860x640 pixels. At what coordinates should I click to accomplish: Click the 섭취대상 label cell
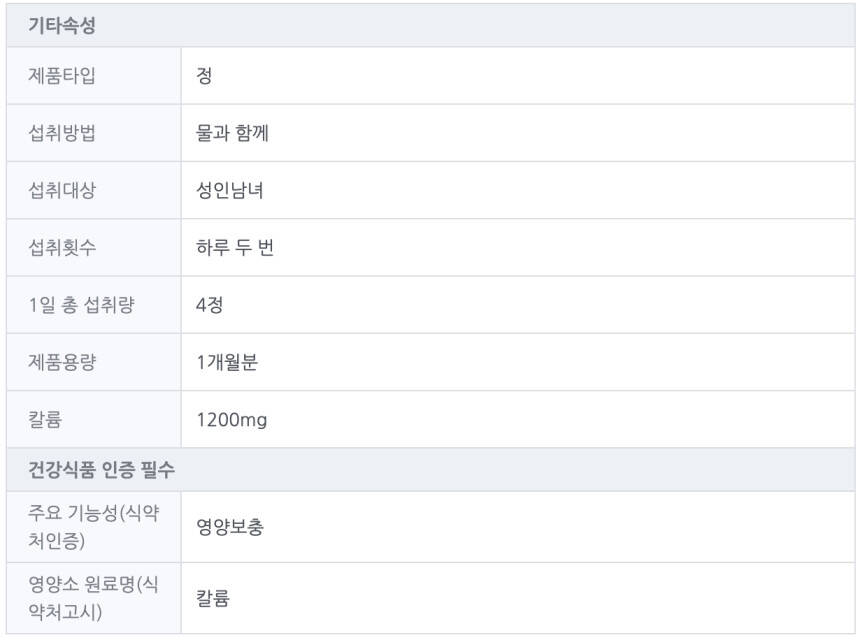tap(62, 190)
